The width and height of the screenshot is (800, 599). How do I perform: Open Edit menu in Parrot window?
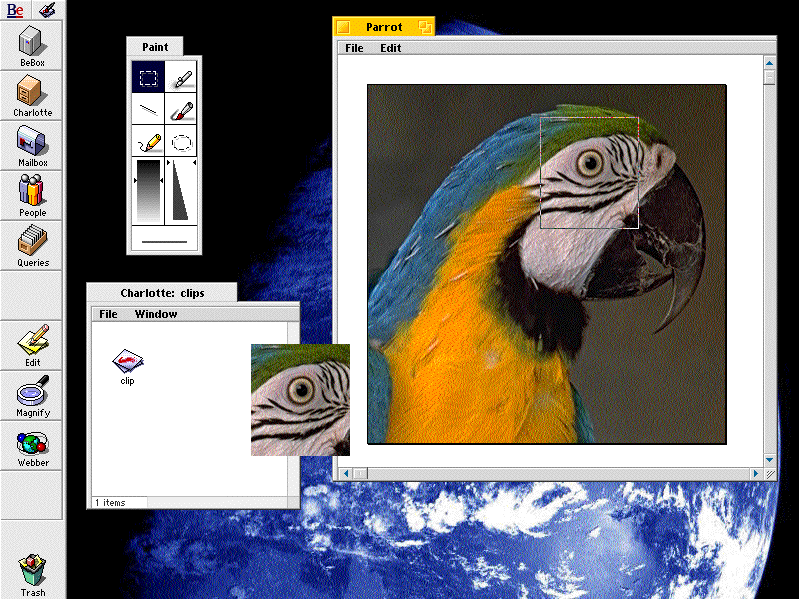click(390, 48)
